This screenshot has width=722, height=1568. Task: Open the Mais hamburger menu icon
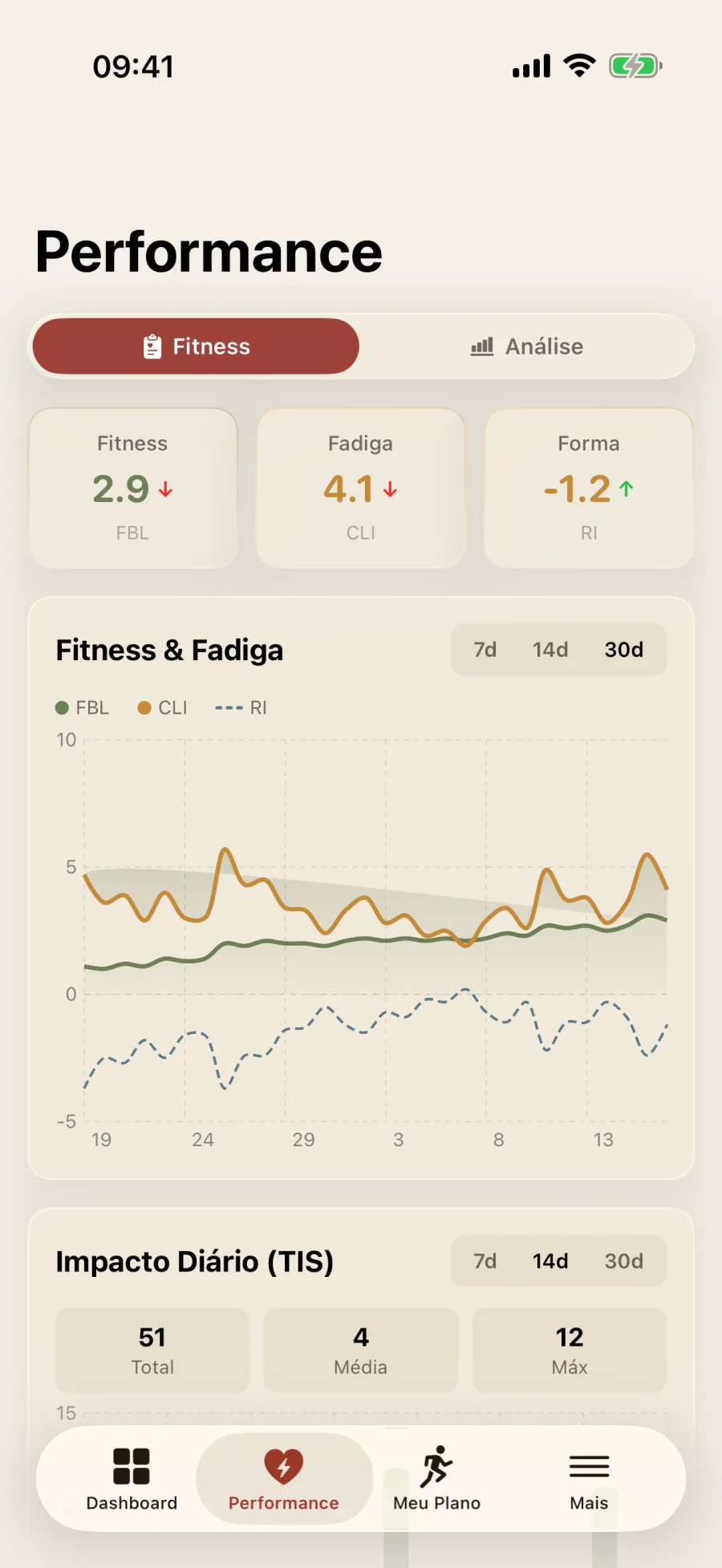click(589, 1466)
